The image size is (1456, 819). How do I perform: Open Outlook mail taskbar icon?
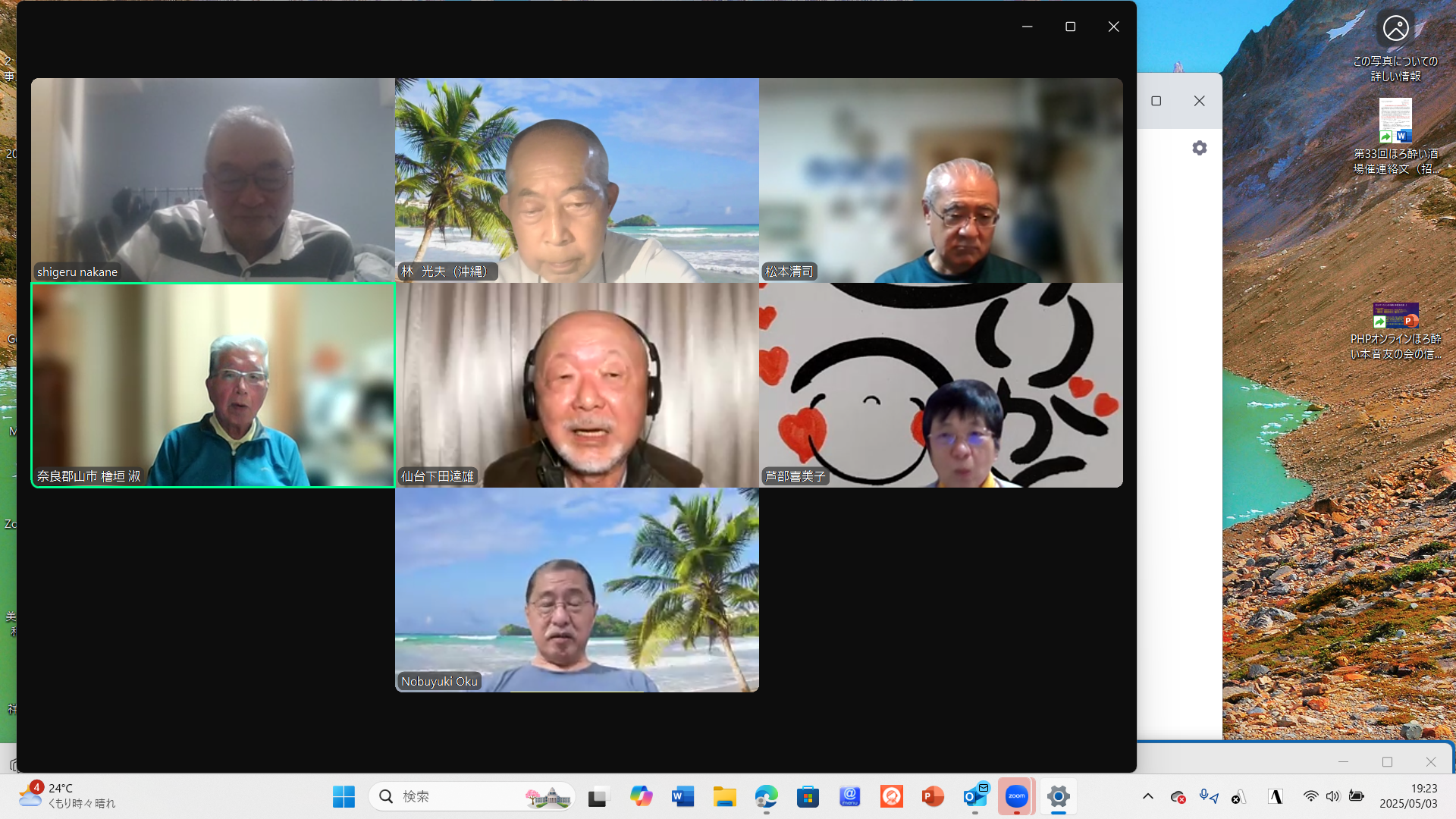(x=975, y=796)
